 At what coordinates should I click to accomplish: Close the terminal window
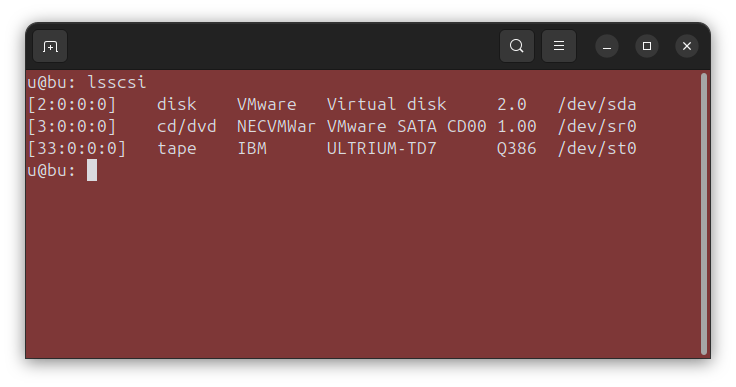click(x=687, y=46)
